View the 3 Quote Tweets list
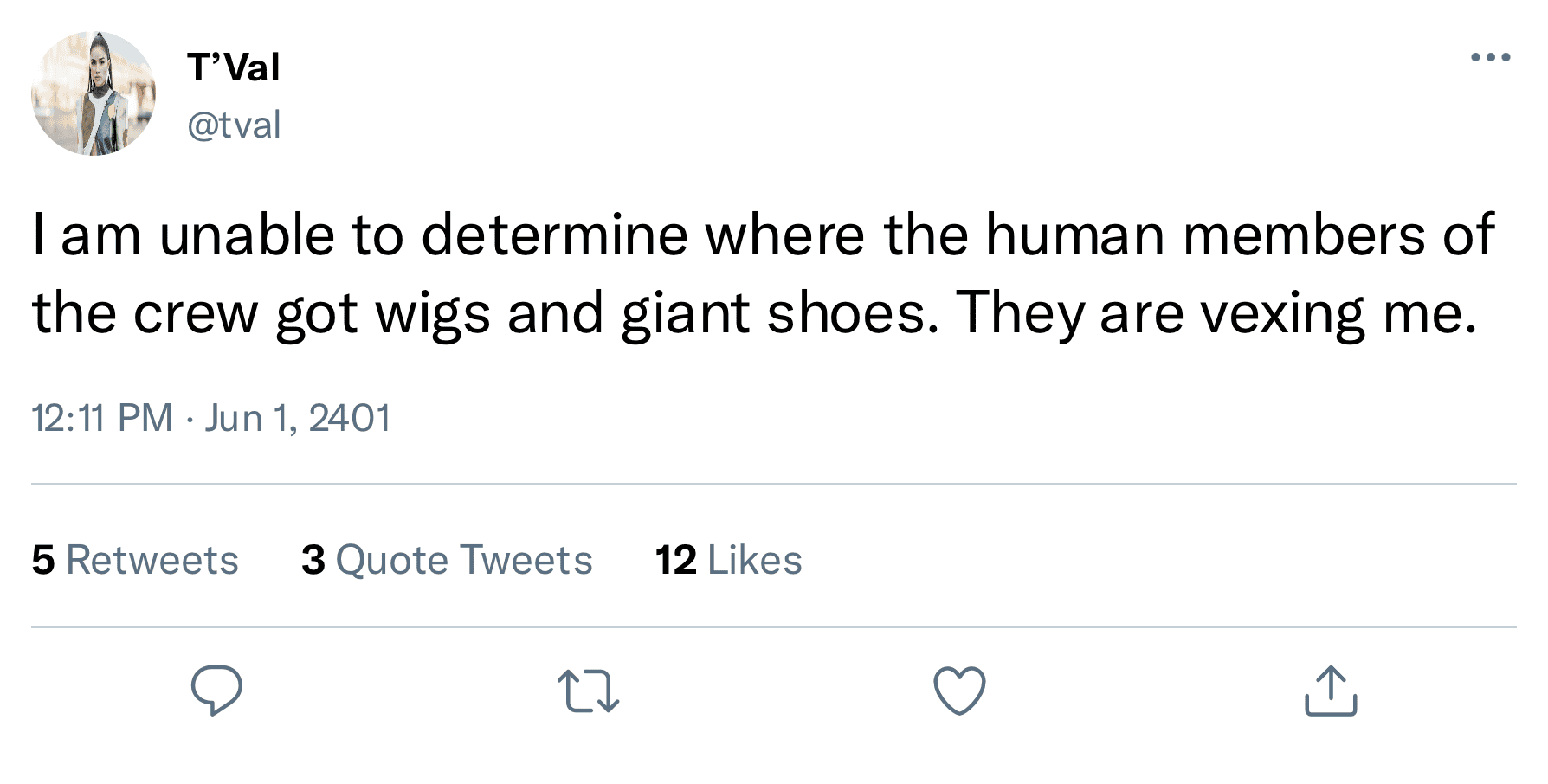 447,560
